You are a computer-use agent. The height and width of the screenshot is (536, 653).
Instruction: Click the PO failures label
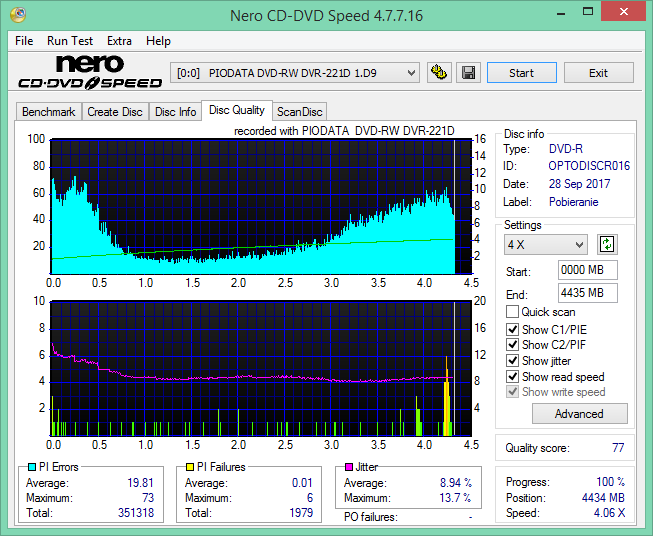click(x=371, y=517)
